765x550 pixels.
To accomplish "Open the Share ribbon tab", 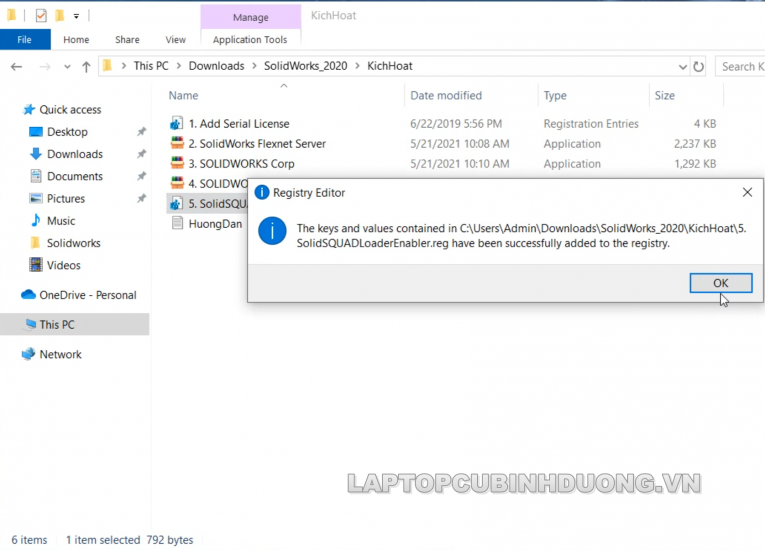I will coord(127,40).
